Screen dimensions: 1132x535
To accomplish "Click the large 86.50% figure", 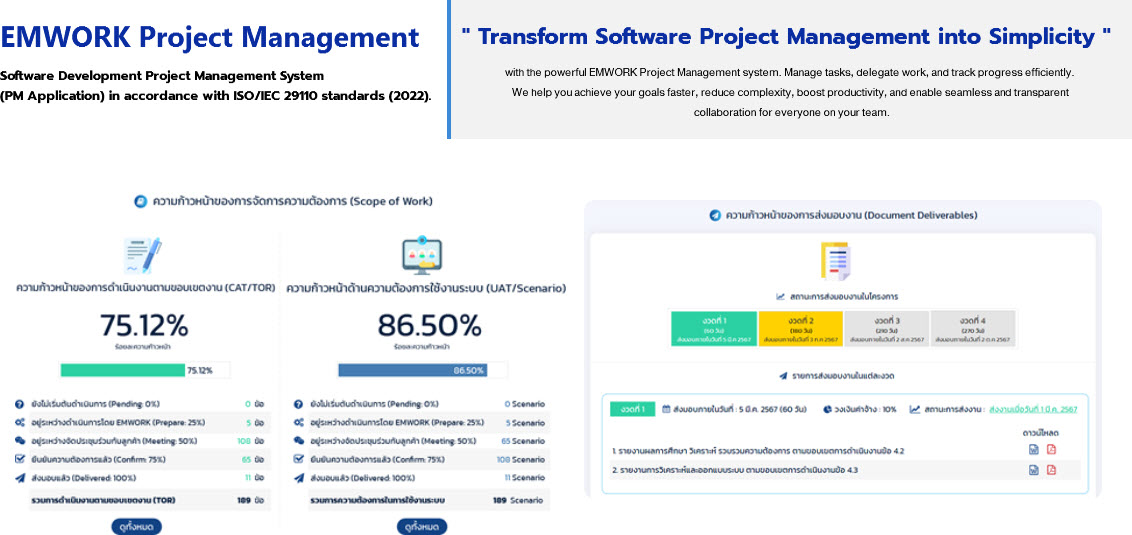I will point(429,326).
